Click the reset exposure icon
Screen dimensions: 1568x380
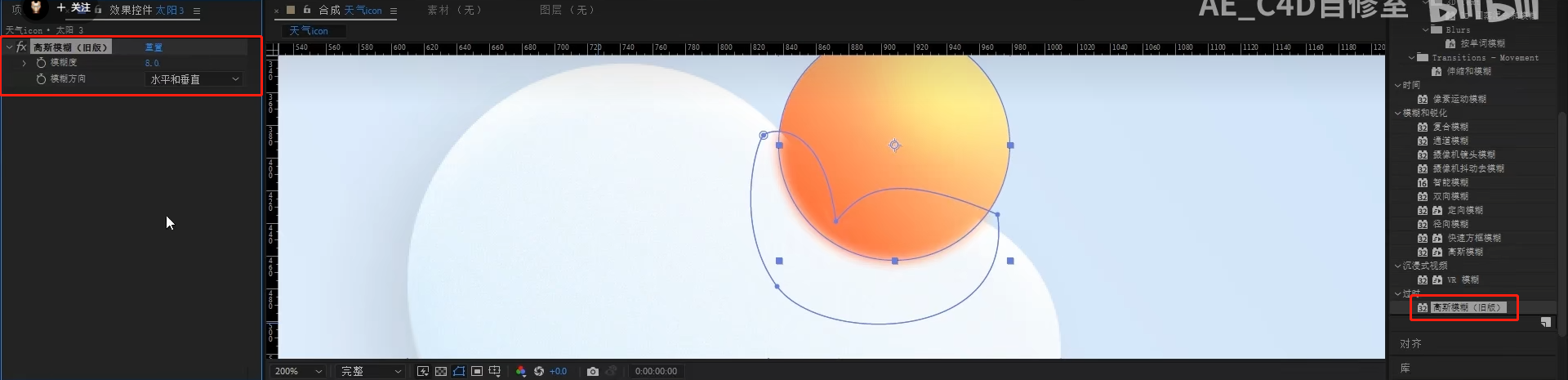(539, 371)
